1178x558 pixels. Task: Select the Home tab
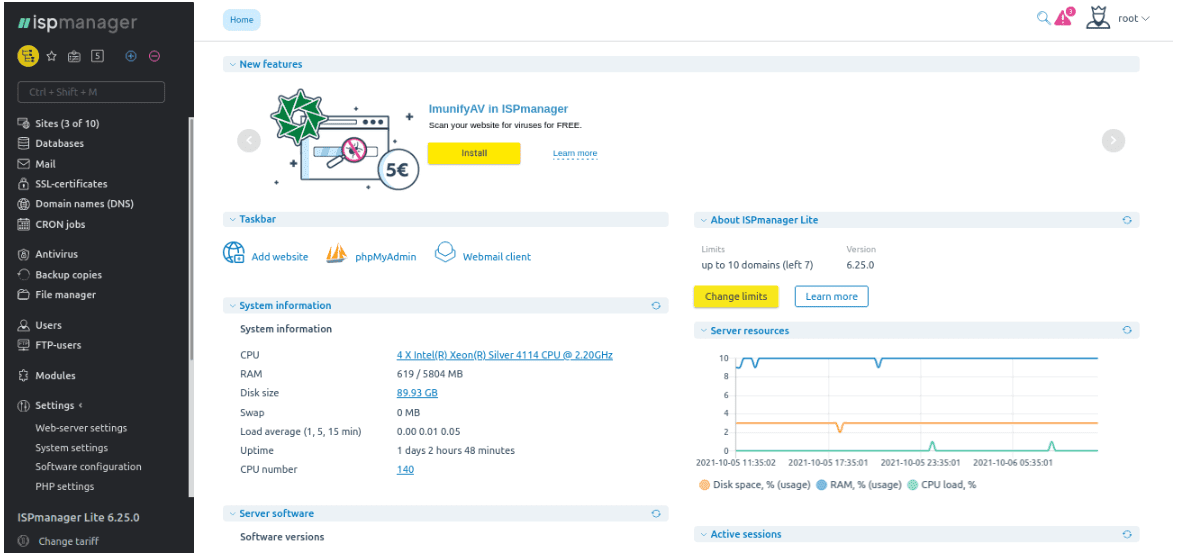click(x=241, y=20)
